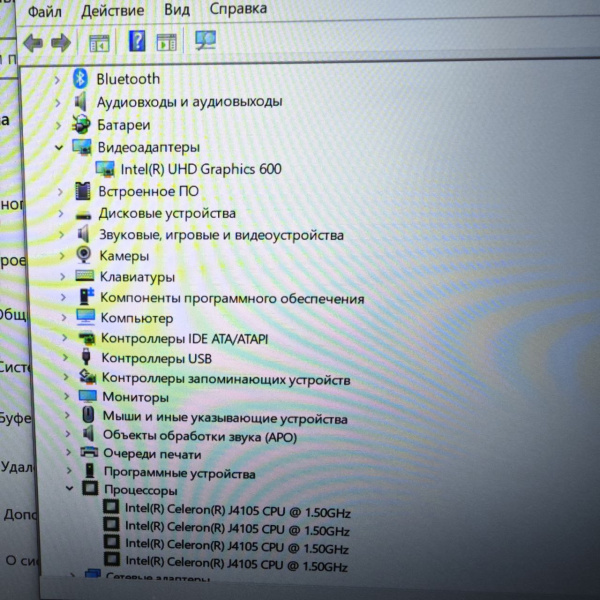
Task: Click the Камеры webcam icon
Action: (84, 256)
